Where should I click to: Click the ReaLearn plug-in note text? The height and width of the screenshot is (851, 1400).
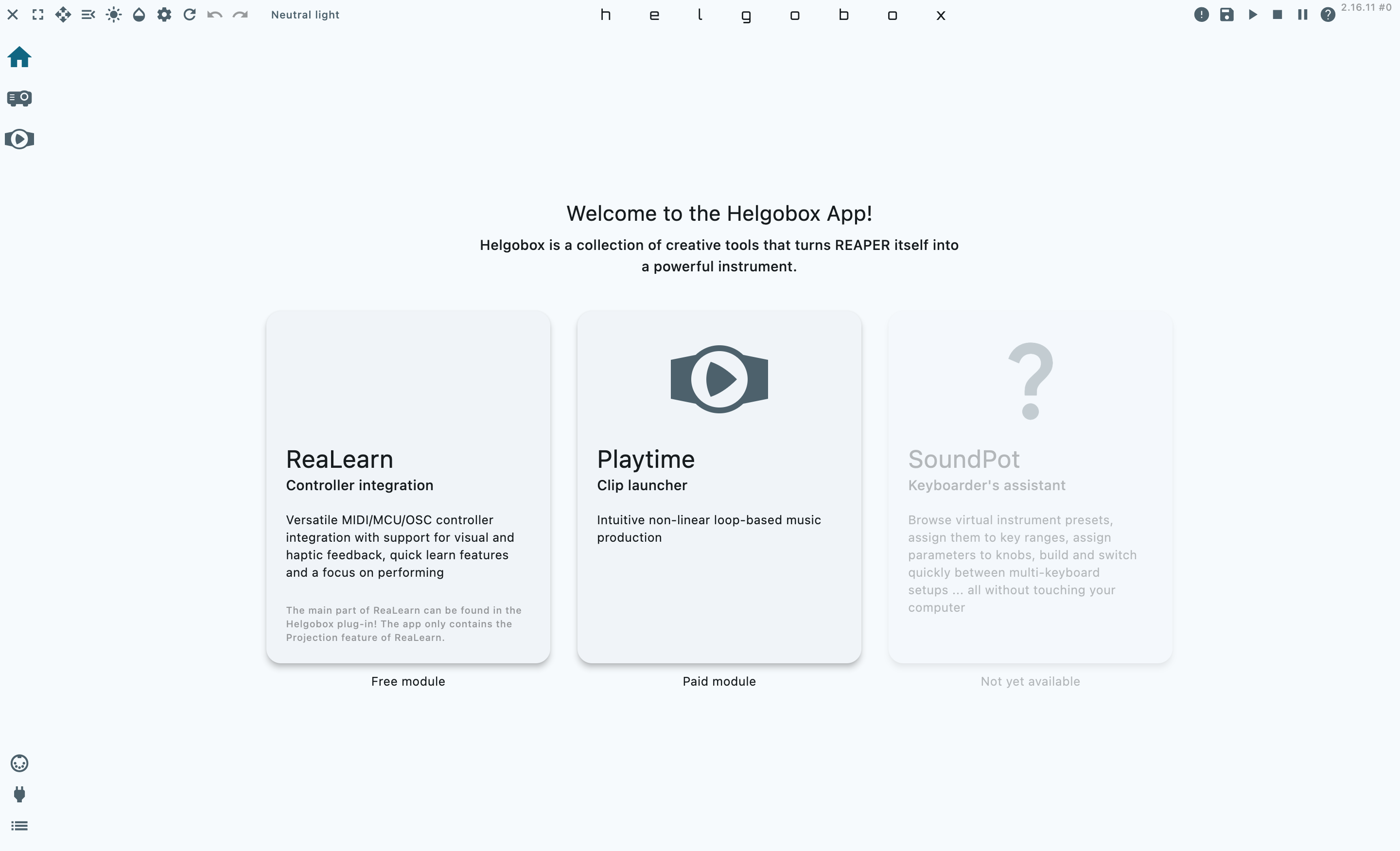(x=403, y=623)
